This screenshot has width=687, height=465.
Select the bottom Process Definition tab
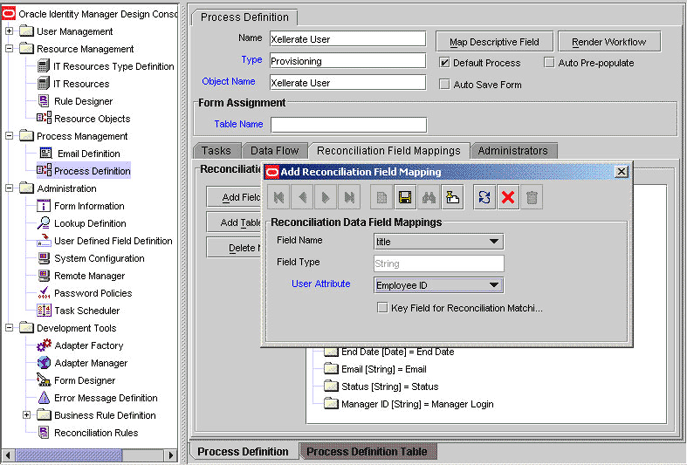click(x=243, y=451)
